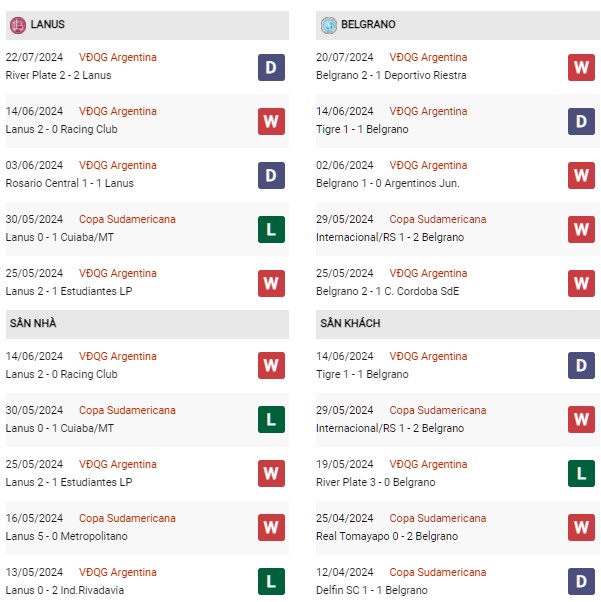Screen dimensions: 601x602
Task: Select the SÂN KHÁCH section header
Action: tap(457, 324)
